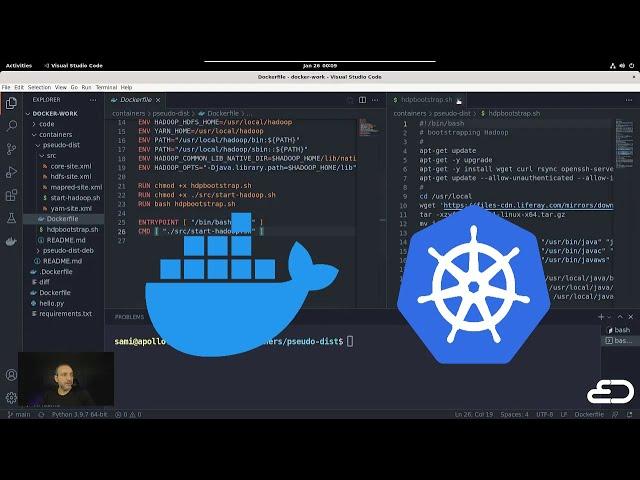The height and width of the screenshot is (480, 640).
Task: Change Dockerfile language mode in status bar
Action: click(x=589, y=414)
